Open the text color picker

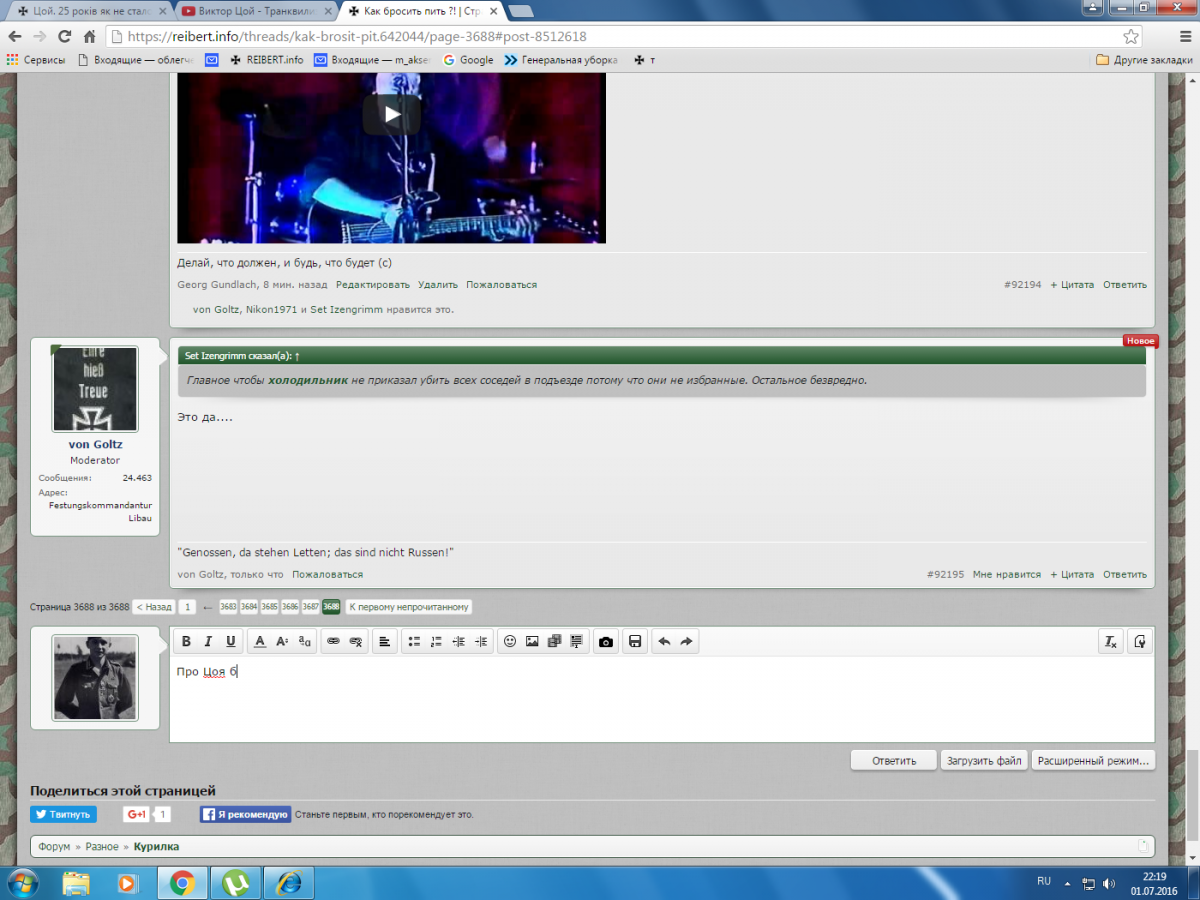coord(260,642)
